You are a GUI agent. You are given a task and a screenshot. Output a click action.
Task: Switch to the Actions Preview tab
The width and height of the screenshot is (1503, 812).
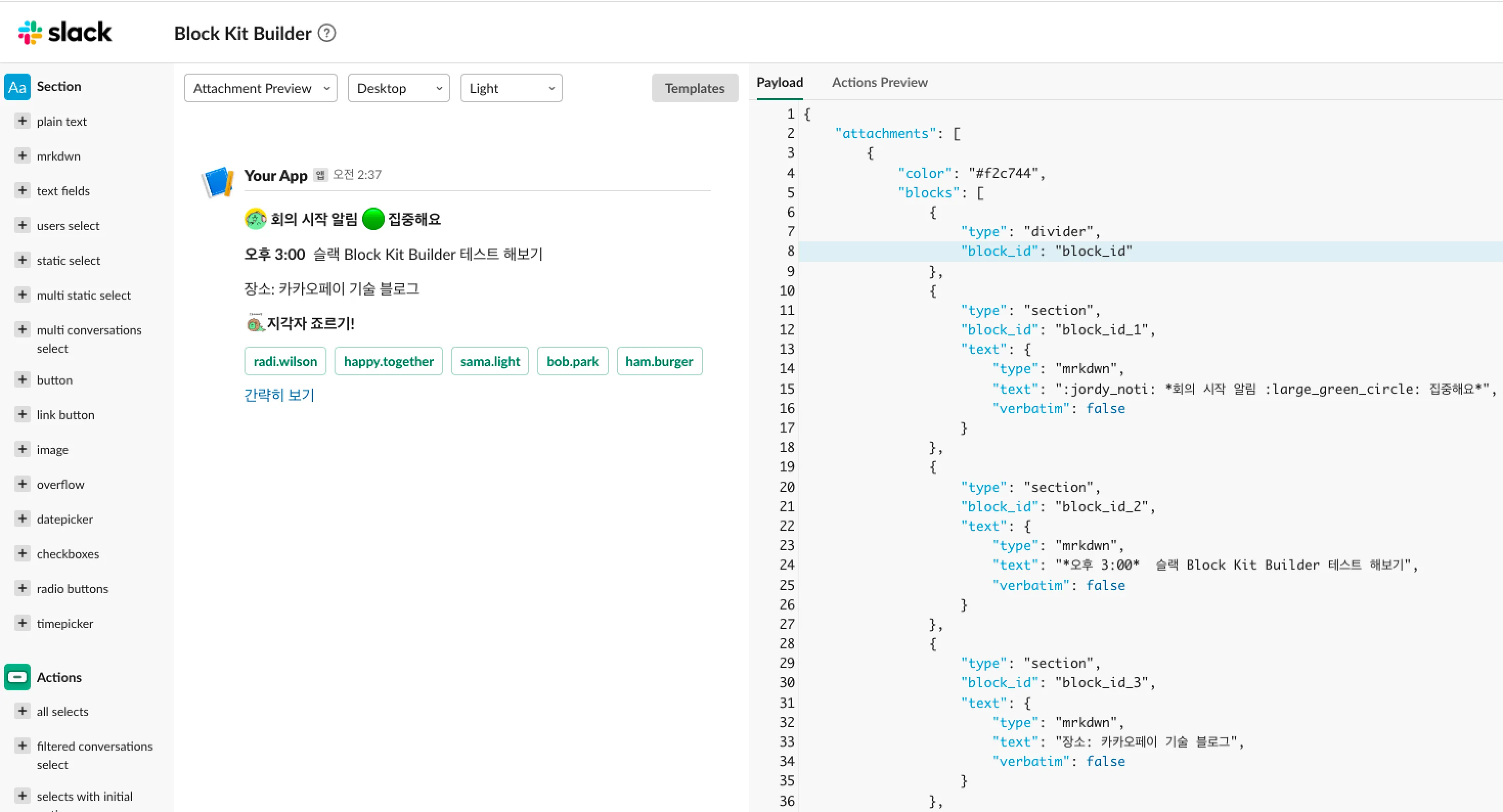coord(880,83)
